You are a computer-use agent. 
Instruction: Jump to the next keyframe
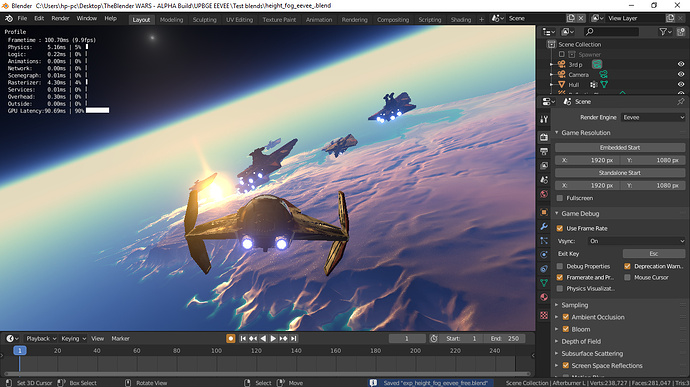[283, 339]
